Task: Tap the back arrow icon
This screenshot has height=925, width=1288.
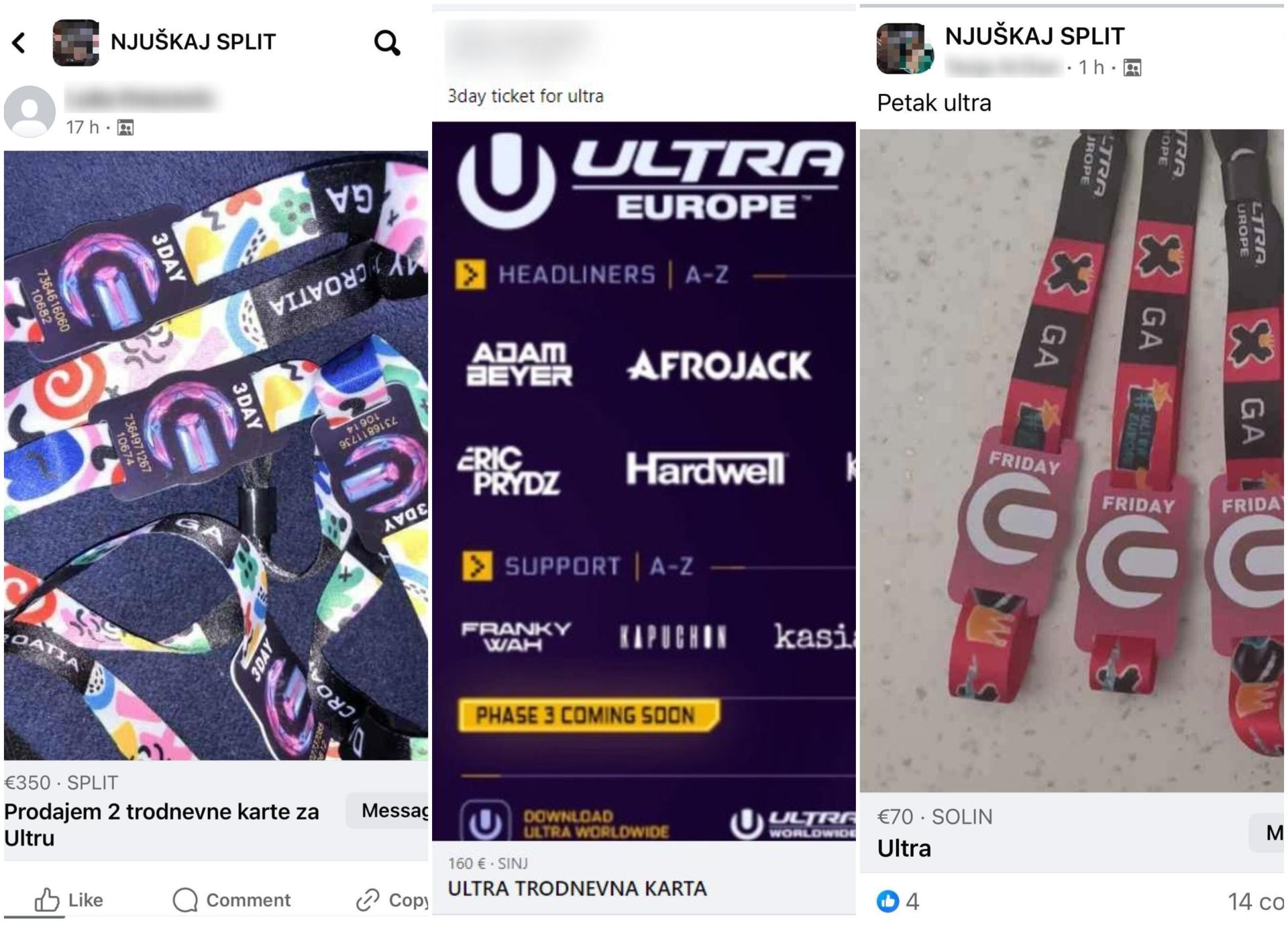Action: pyautogui.click(x=19, y=43)
